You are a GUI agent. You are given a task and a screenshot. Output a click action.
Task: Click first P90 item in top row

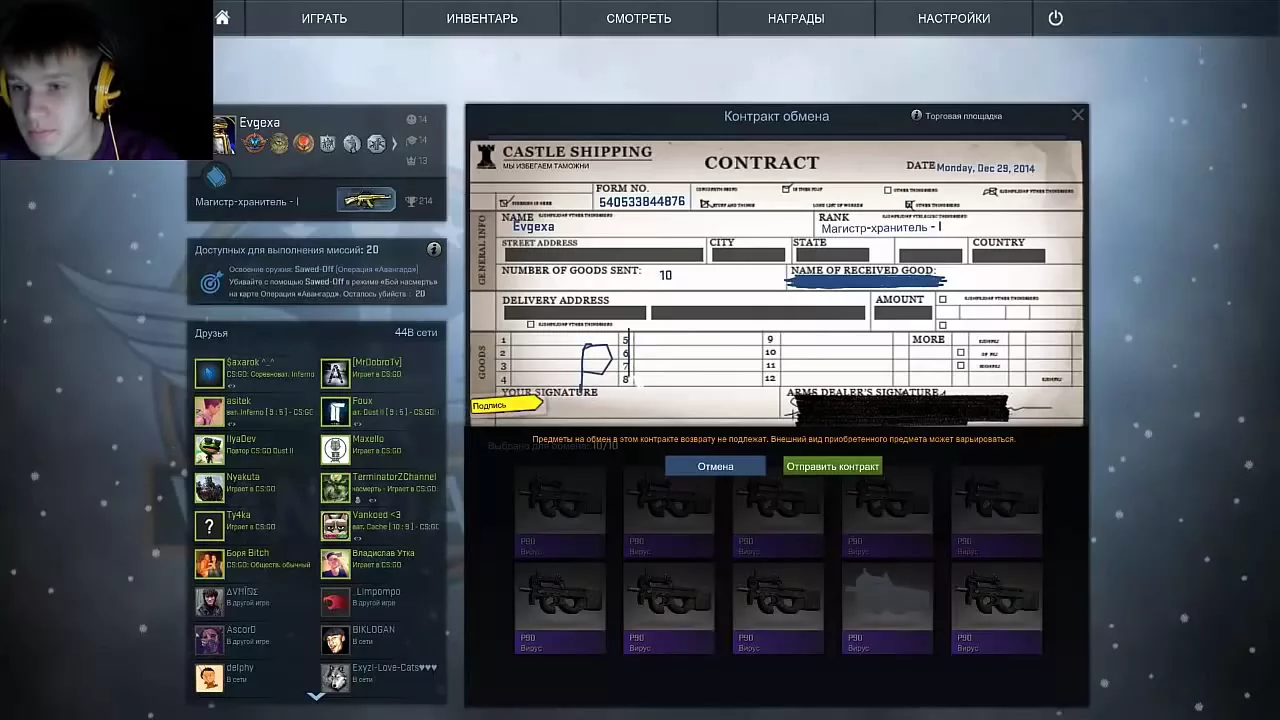pyautogui.click(x=559, y=512)
